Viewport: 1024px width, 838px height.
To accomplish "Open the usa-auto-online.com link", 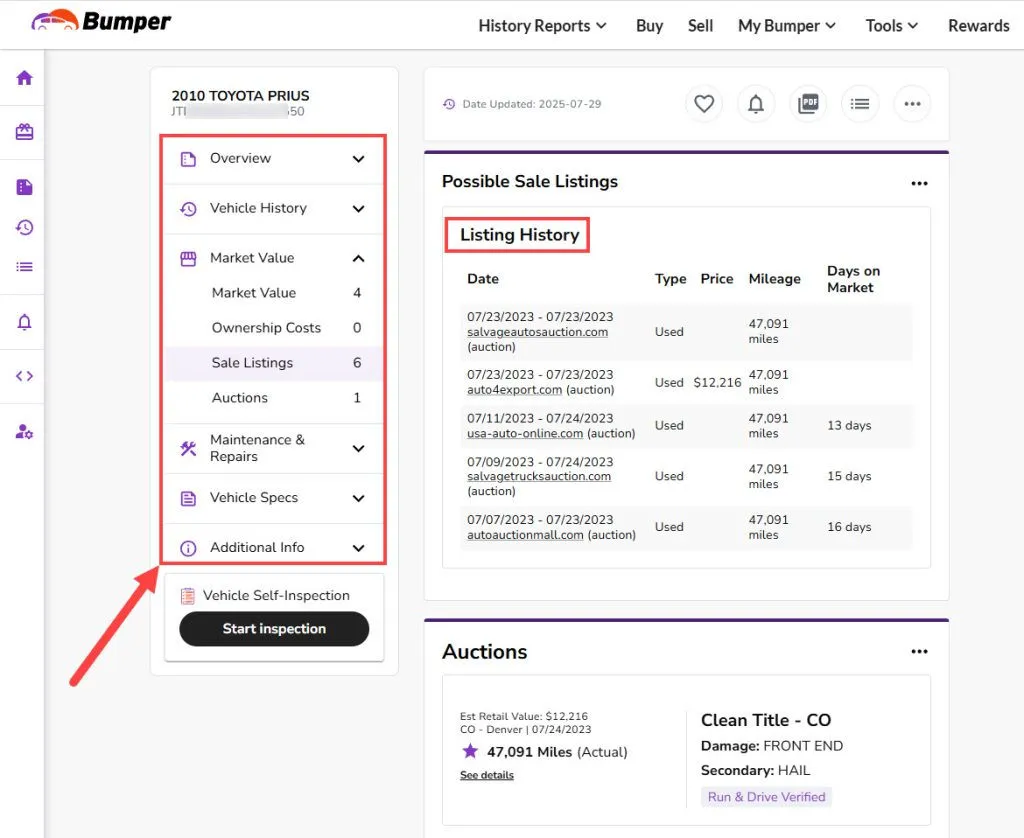I will pyautogui.click(x=525, y=434).
